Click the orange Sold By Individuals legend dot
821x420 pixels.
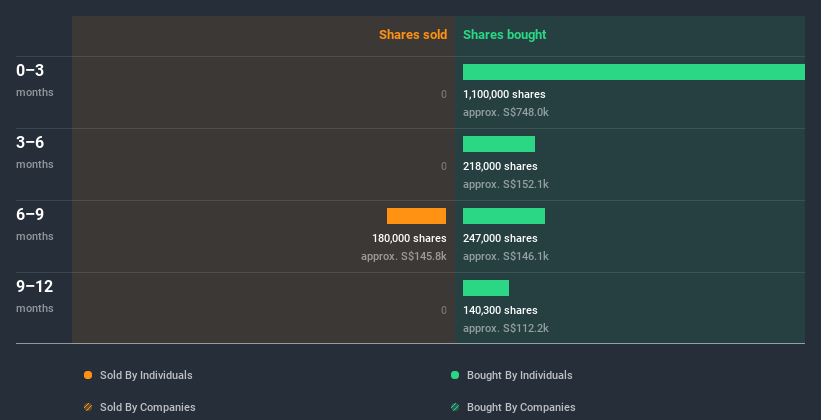pyautogui.click(x=88, y=375)
